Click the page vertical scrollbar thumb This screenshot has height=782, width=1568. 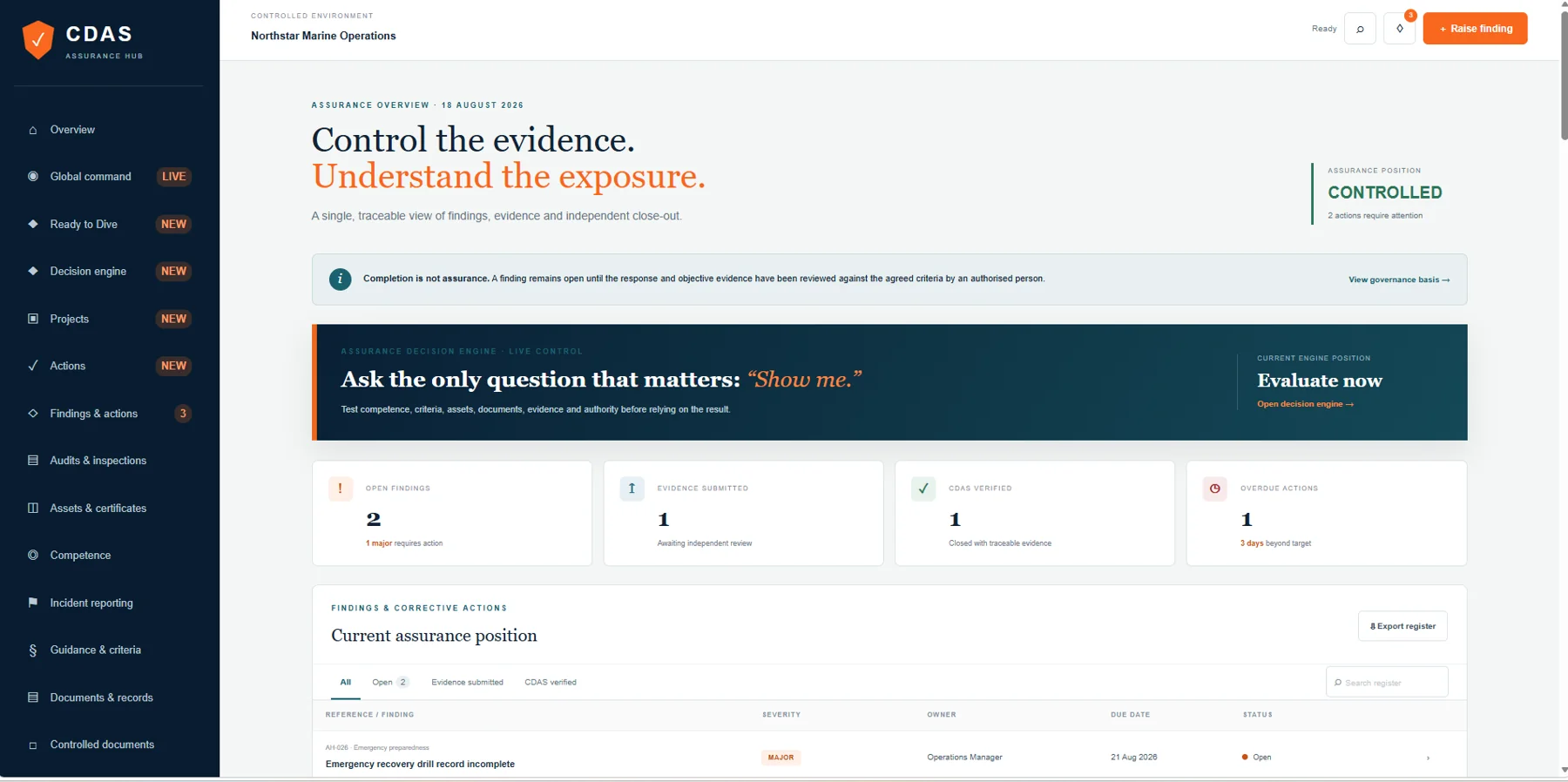tap(1564, 76)
